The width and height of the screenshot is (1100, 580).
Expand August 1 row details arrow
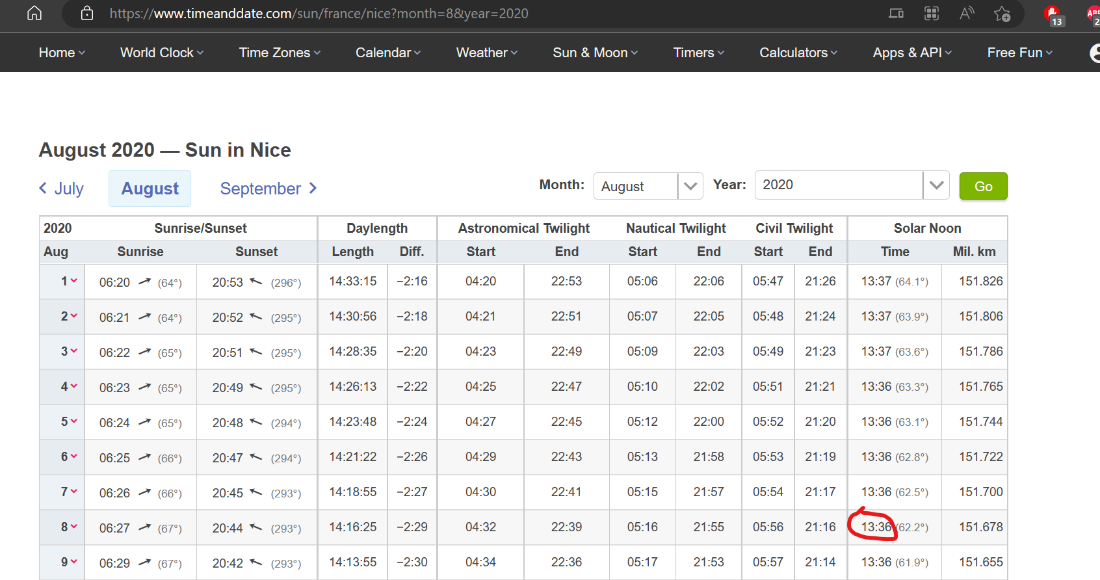68,282
